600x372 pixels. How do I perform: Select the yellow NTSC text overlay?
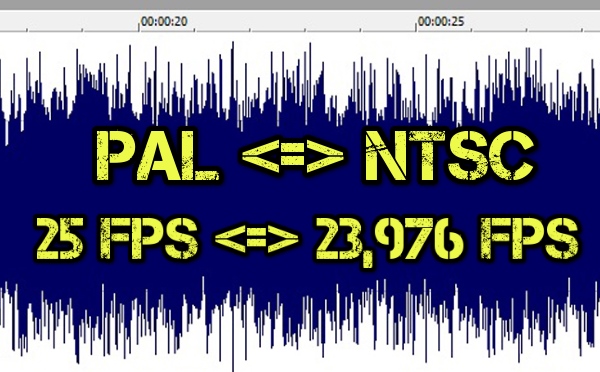(448, 156)
